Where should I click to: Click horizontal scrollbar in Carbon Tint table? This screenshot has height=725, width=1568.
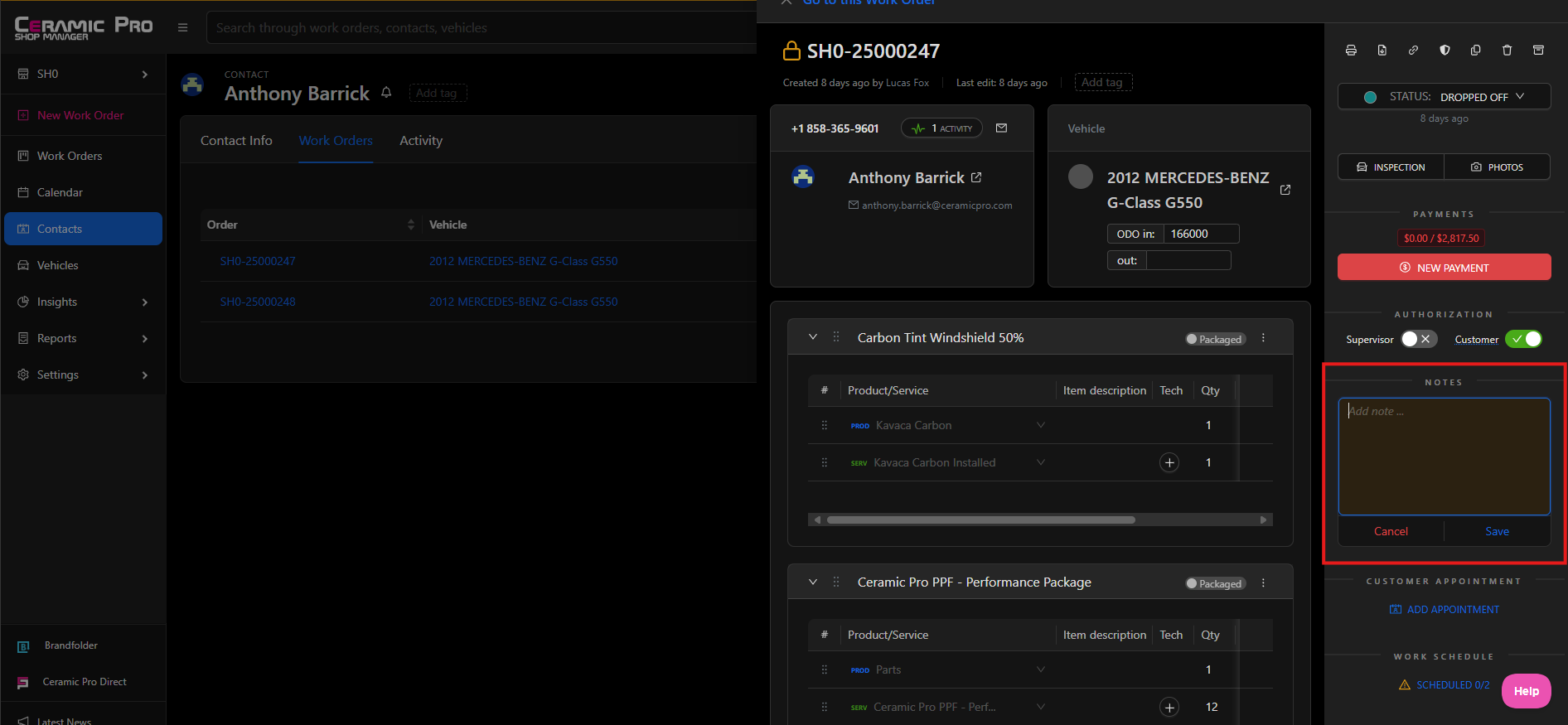point(981,520)
